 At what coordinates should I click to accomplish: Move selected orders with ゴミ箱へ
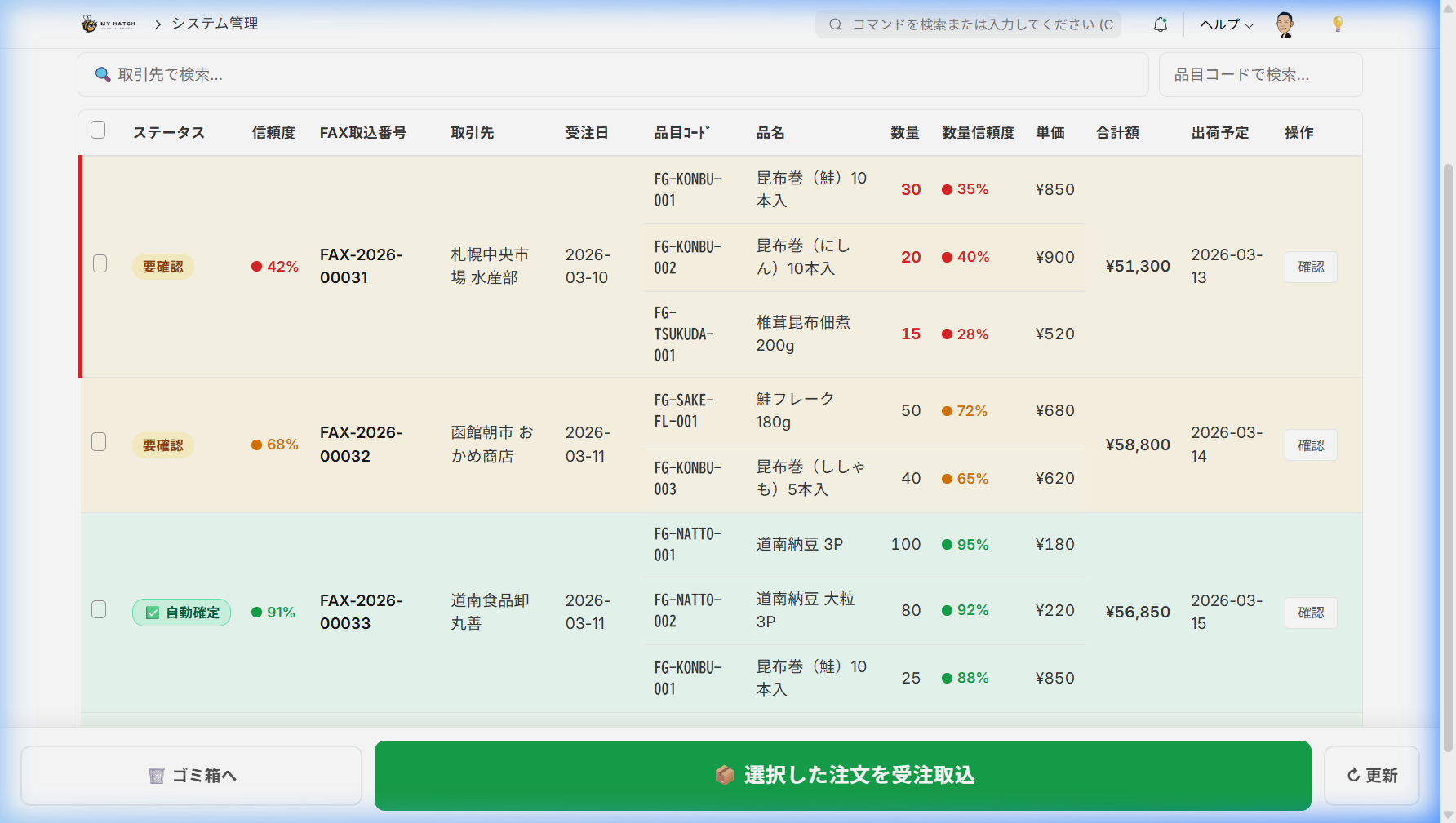(x=191, y=775)
